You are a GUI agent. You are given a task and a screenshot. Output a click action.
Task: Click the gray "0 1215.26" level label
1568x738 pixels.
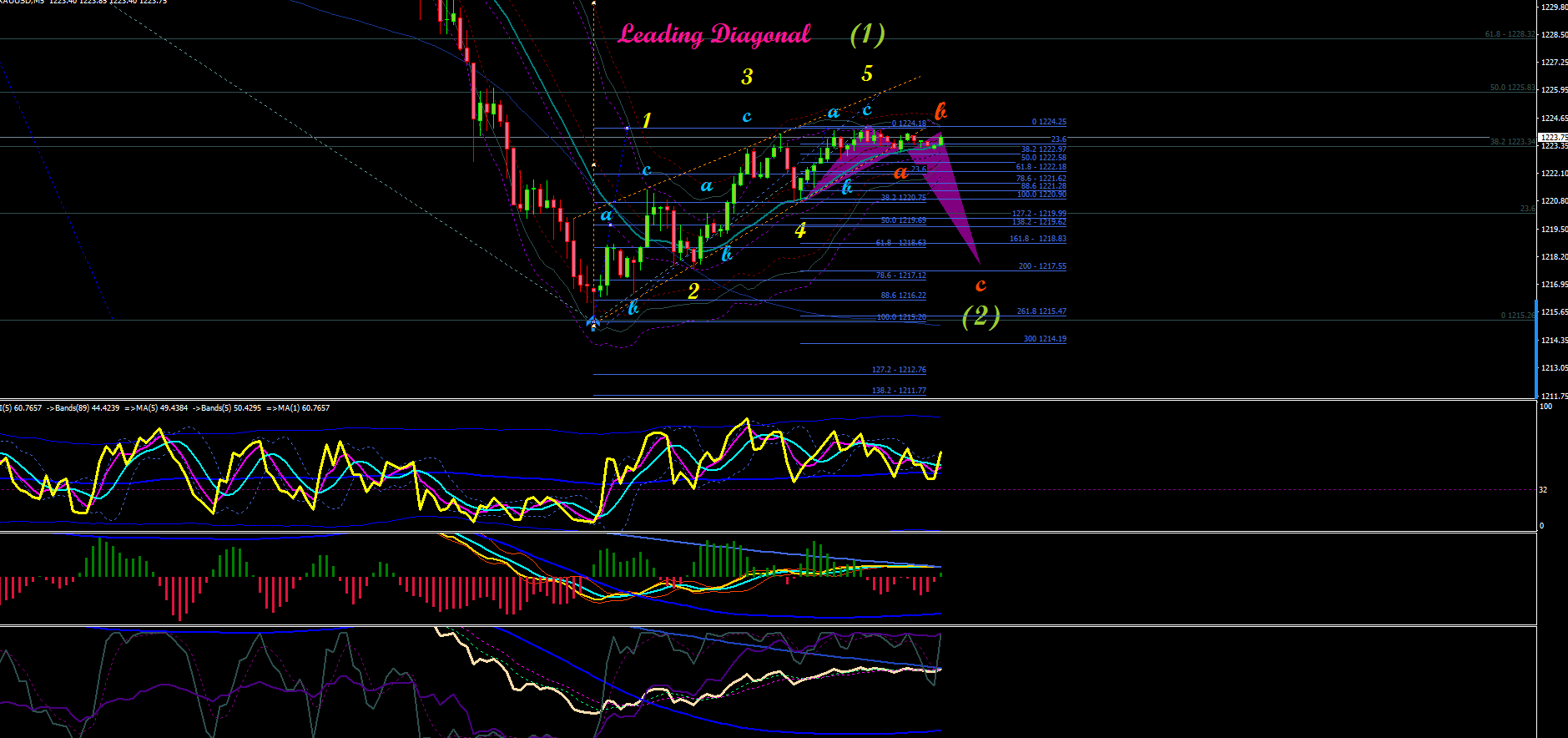coord(1518,316)
